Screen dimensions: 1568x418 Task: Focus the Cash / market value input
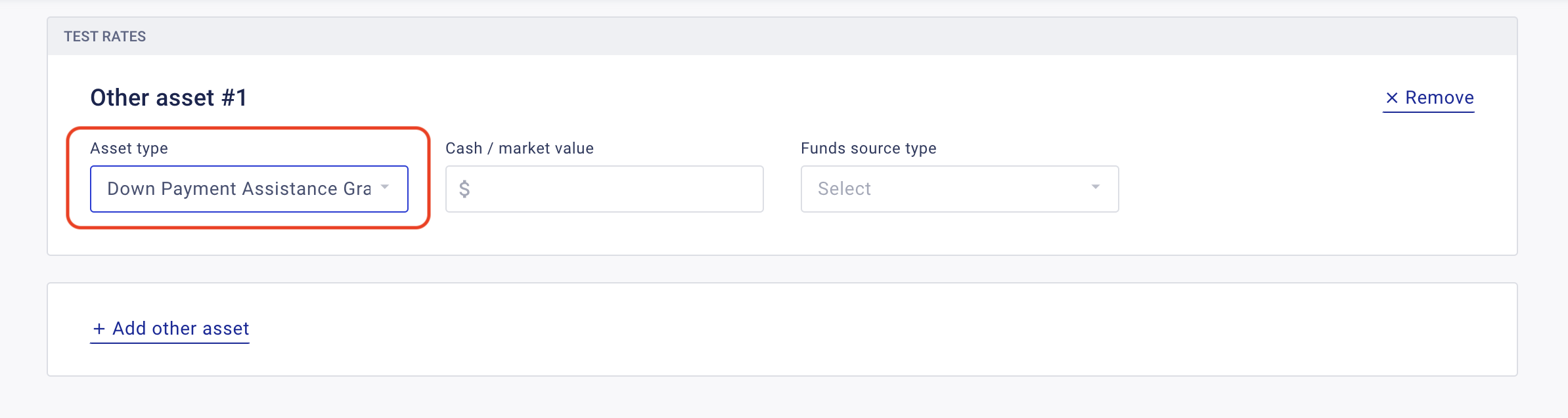coord(614,189)
